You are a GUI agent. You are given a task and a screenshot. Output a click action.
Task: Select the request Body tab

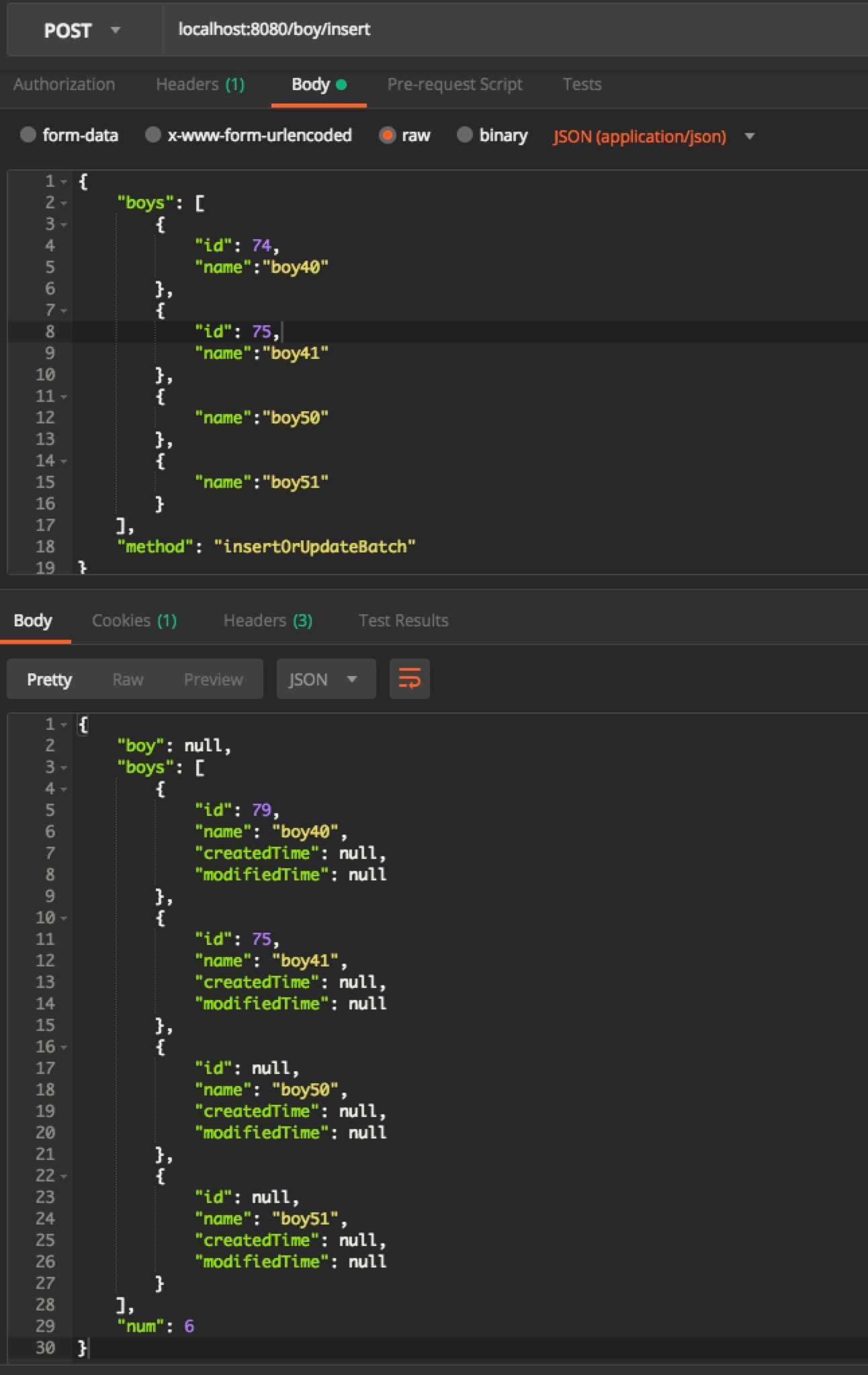[319, 85]
